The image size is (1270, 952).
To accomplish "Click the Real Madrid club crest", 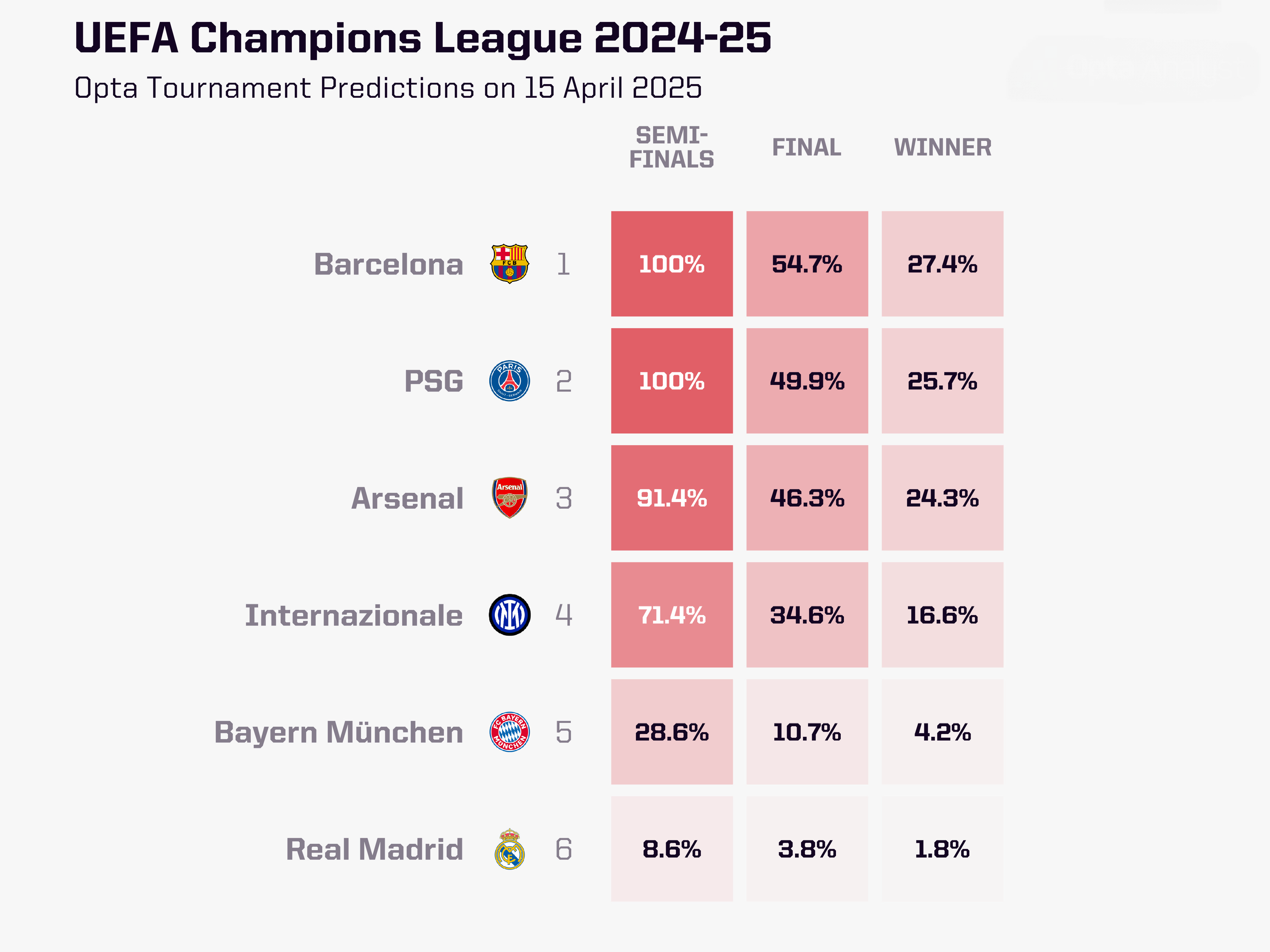I will pos(509,849).
